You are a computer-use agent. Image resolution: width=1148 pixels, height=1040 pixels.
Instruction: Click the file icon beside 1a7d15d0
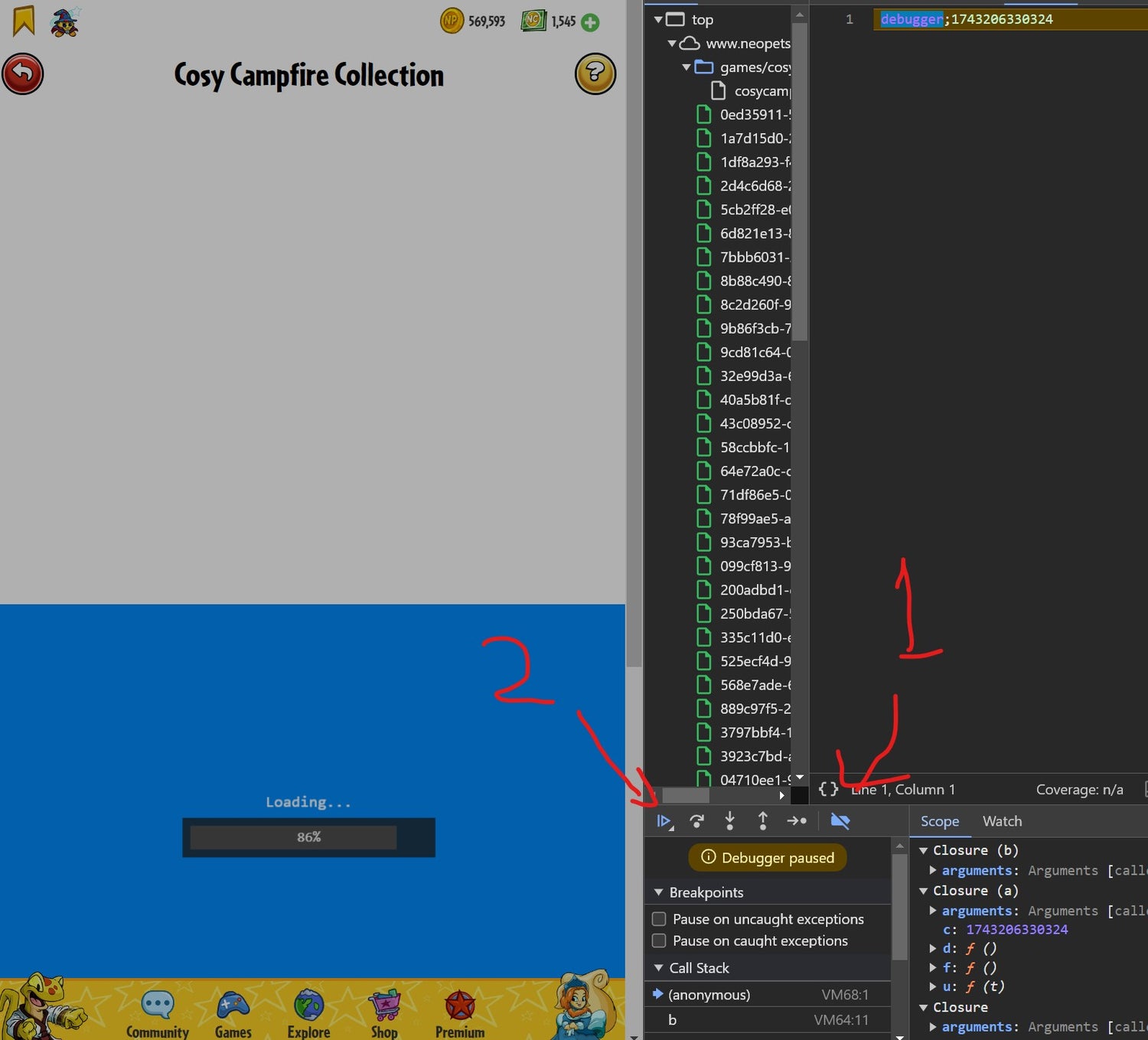[x=704, y=139]
